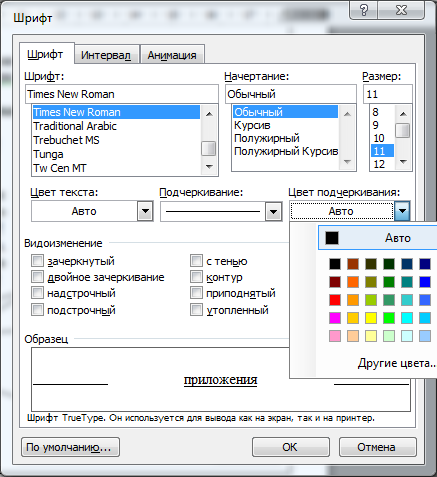Select the orange swatch in second row
The width and height of the screenshot is (437, 477).
(x=353, y=282)
